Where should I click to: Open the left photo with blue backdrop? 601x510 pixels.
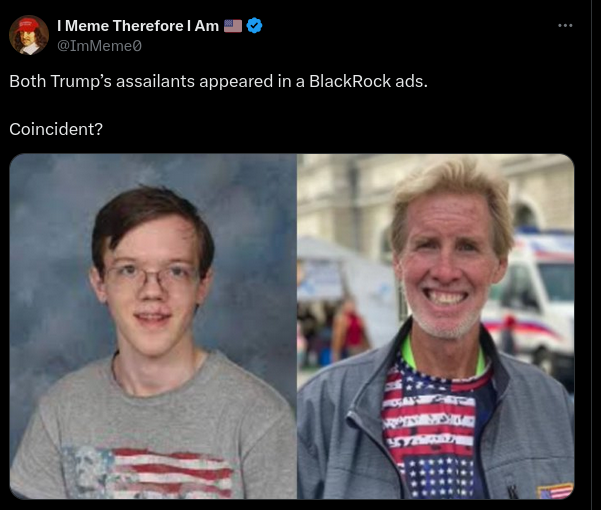tap(153, 326)
